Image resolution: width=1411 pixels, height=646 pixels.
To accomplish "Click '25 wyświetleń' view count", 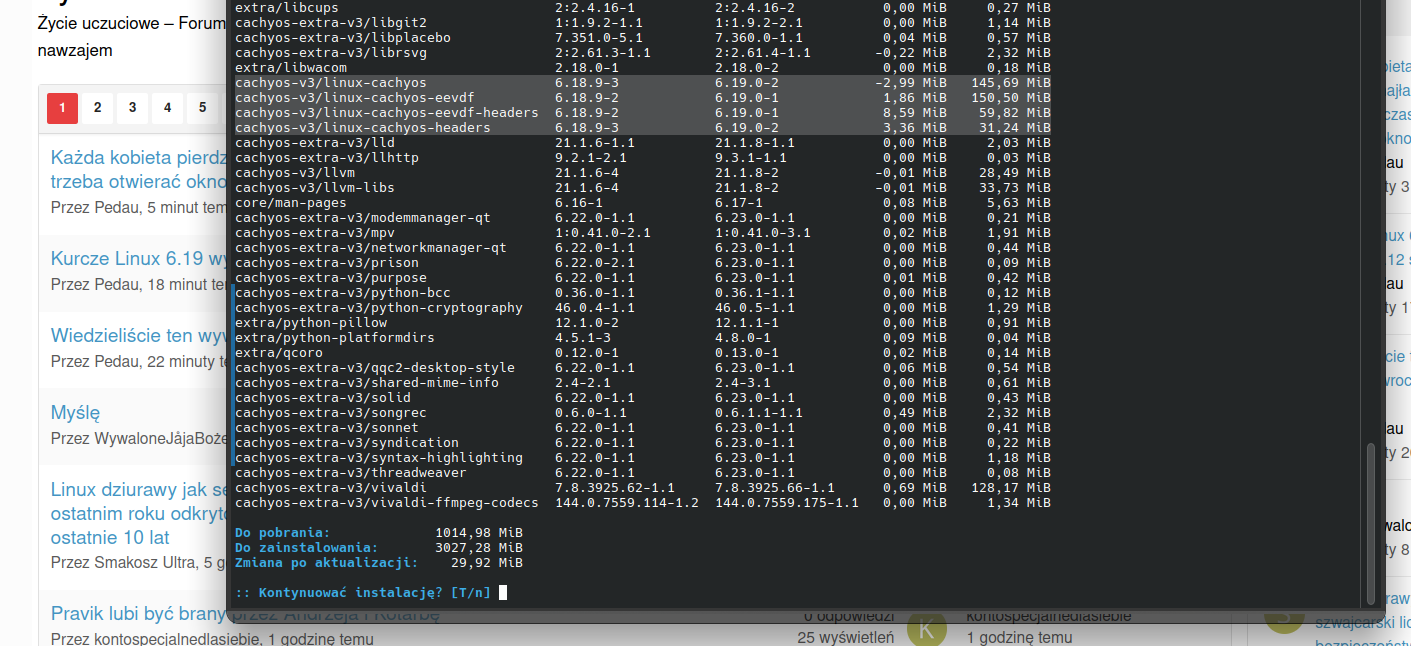I will [845, 637].
